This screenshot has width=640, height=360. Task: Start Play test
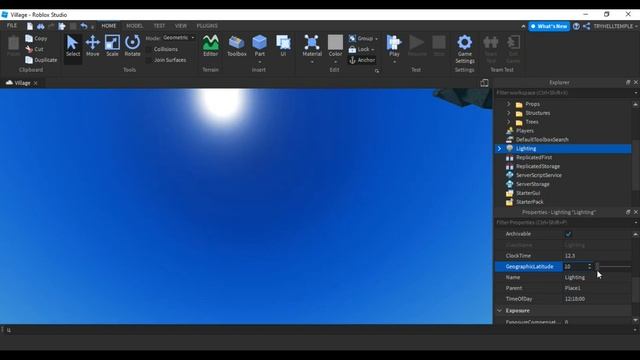tap(394, 45)
